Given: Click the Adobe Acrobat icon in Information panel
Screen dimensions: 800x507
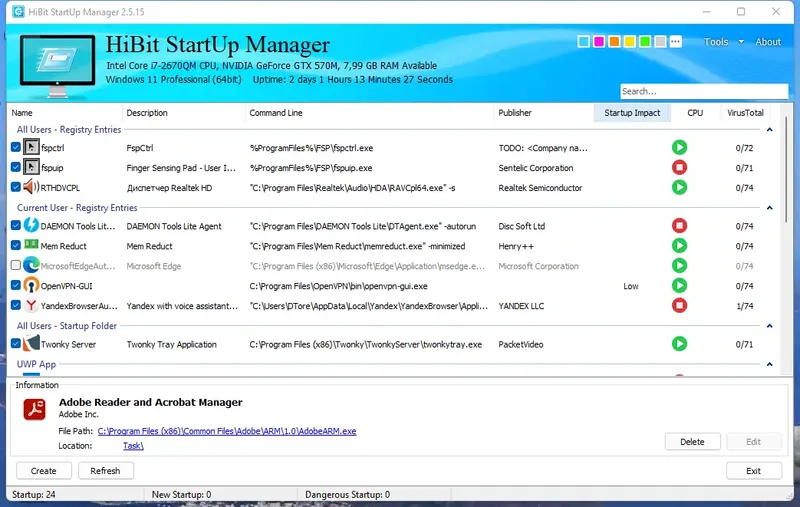Looking at the screenshot, I should 35,409.
